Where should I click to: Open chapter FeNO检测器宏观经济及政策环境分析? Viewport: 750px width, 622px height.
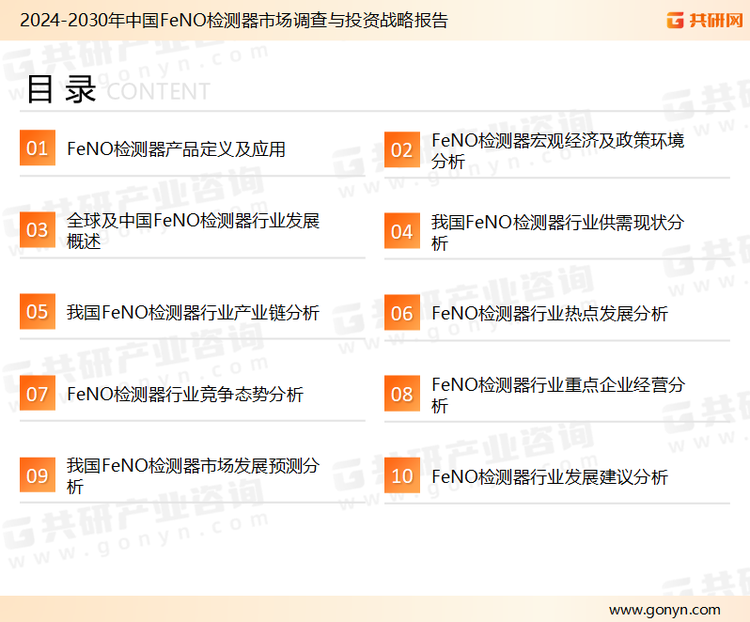[558, 150]
